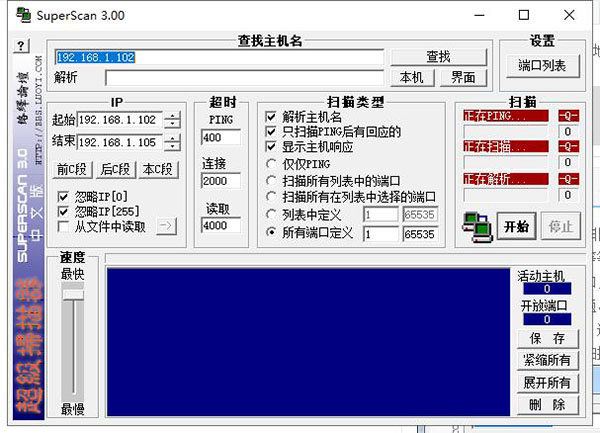
Task: Click the -Q- indicator beside 正在PING
Action: click(568, 115)
